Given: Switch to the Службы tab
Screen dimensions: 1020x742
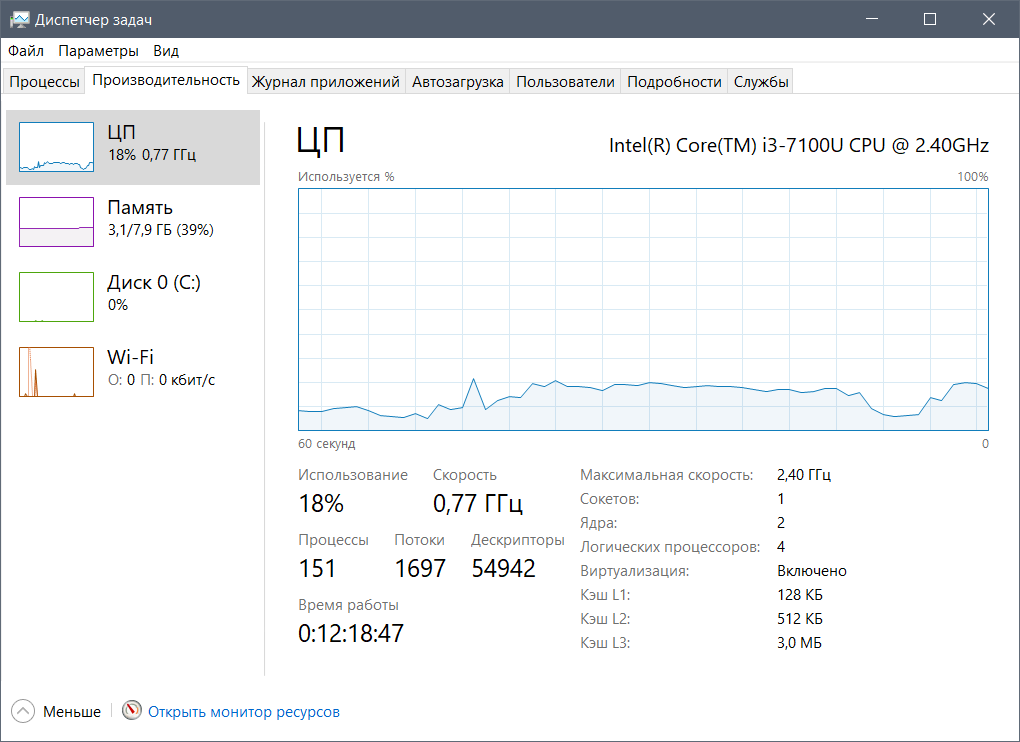Looking at the screenshot, I should click(x=761, y=82).
